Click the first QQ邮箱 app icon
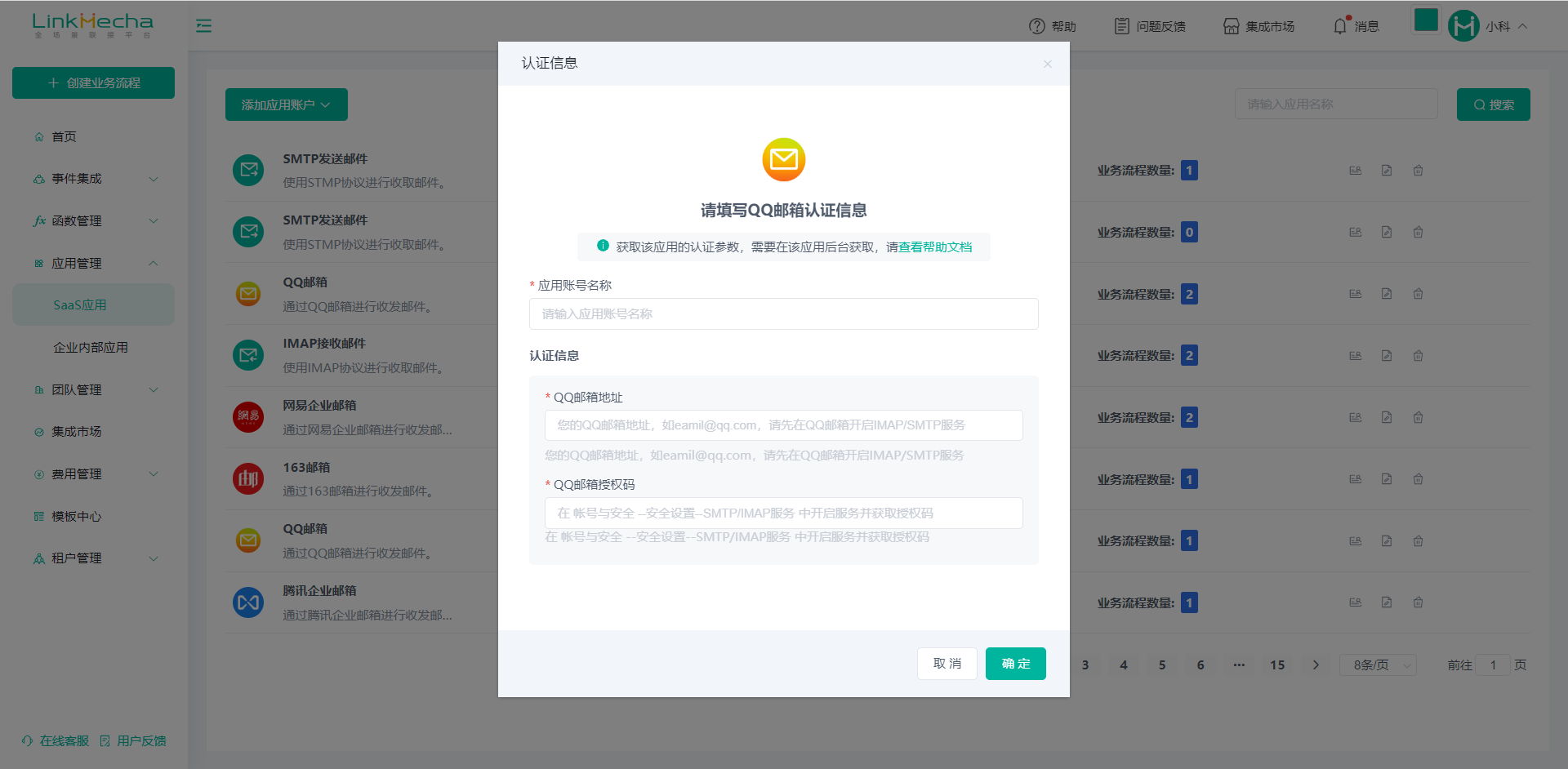This screenshot has height=769, width=1568. [248, 294]
